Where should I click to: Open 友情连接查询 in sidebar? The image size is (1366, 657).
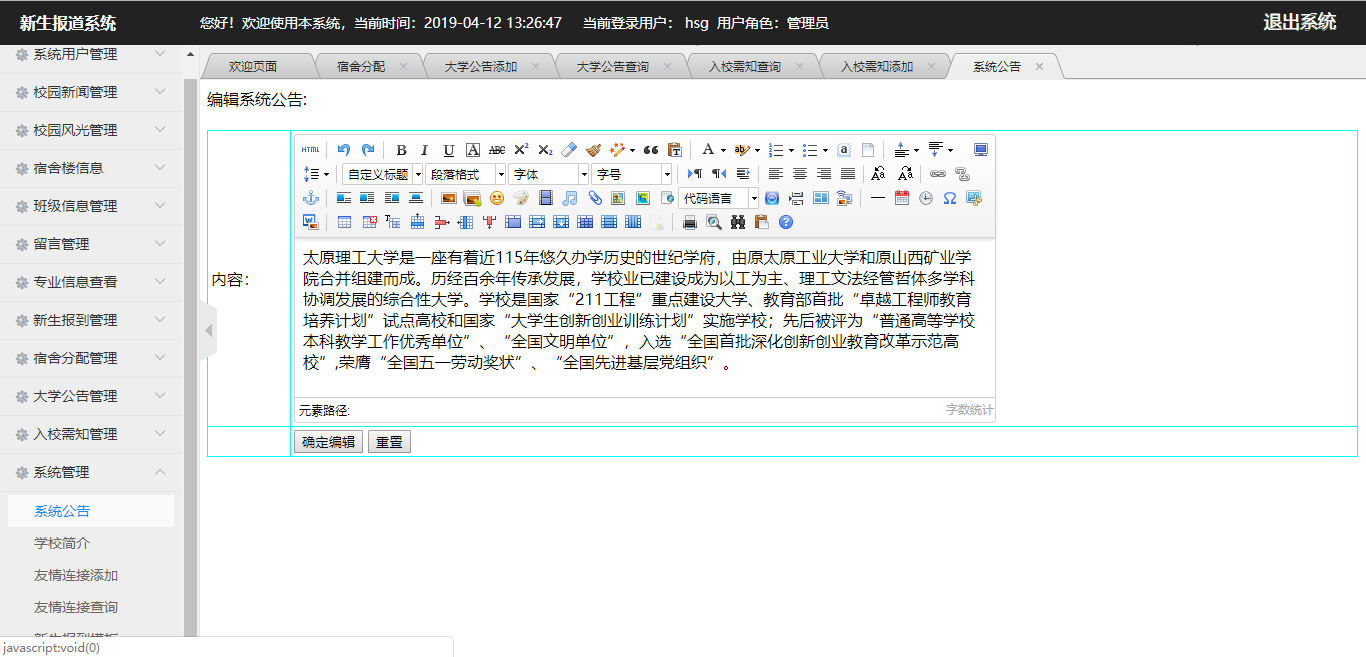76,607
